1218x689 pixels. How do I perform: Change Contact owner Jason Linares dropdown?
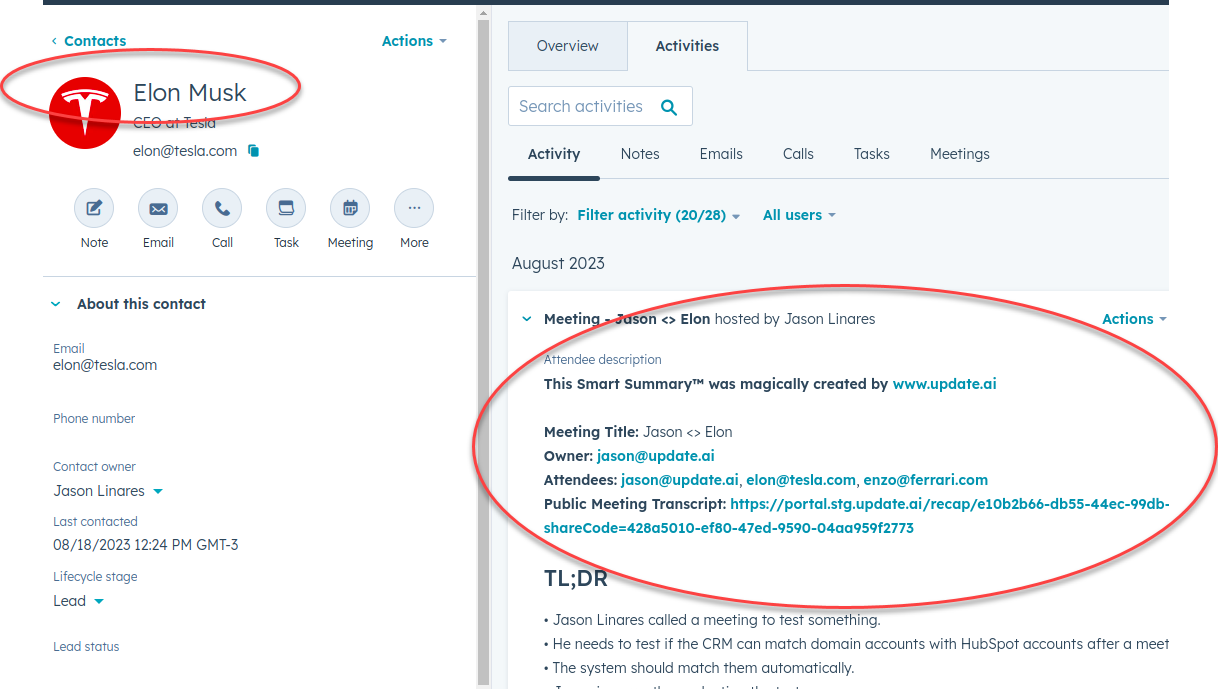click(108, 491)
